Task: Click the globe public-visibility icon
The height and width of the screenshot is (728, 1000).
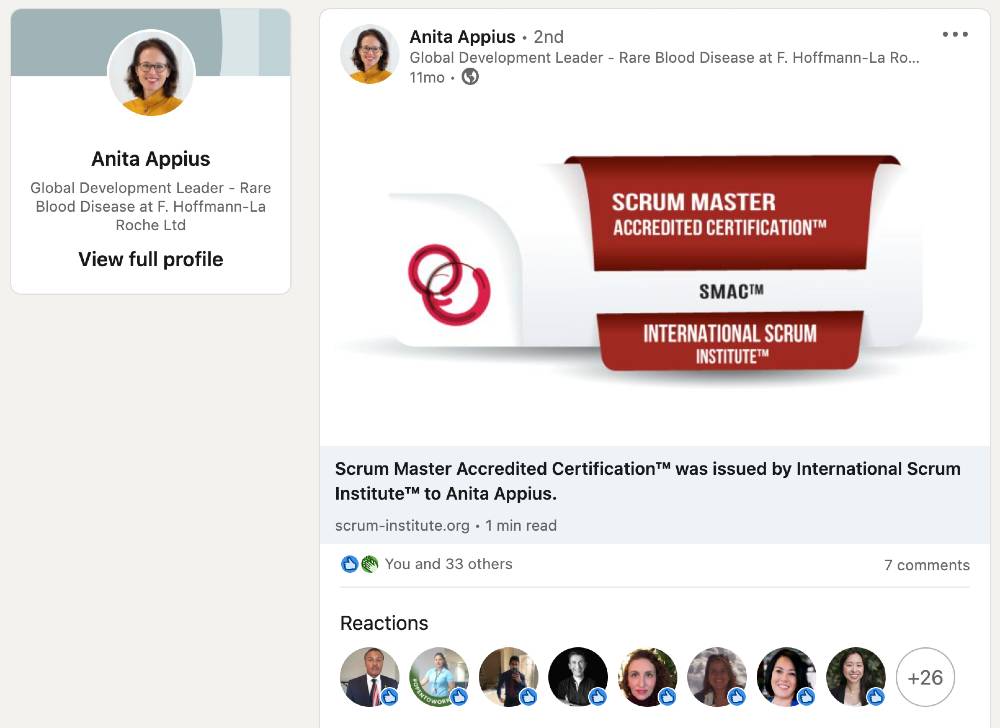Action: (470, 77)
